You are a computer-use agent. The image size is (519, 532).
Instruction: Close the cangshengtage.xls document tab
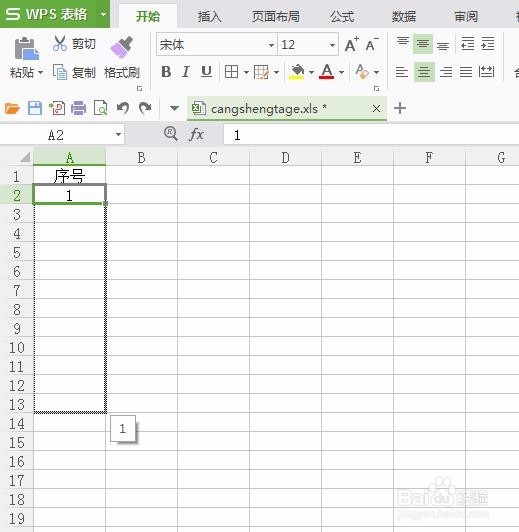[376, 109]
